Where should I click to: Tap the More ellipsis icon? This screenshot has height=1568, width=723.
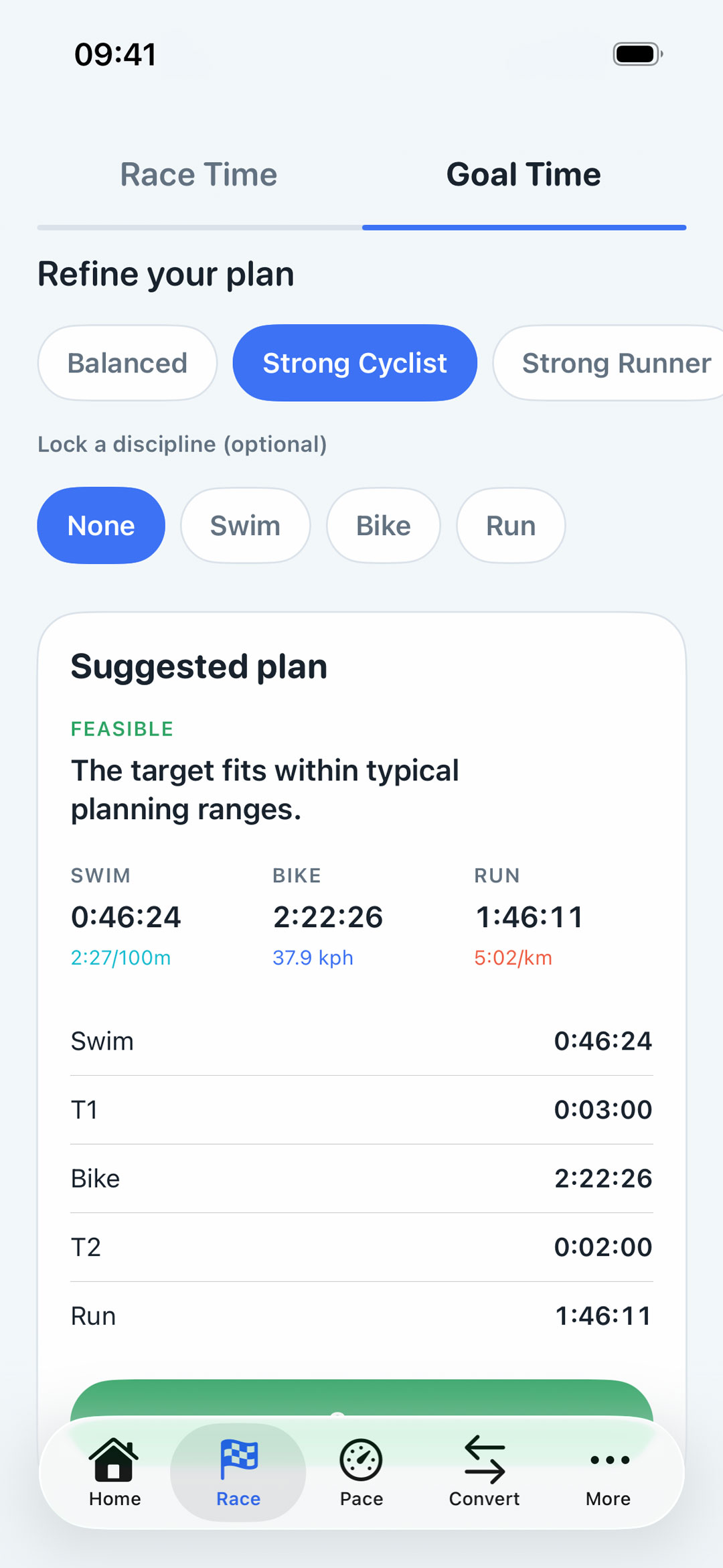click(x=609, y=1460)
